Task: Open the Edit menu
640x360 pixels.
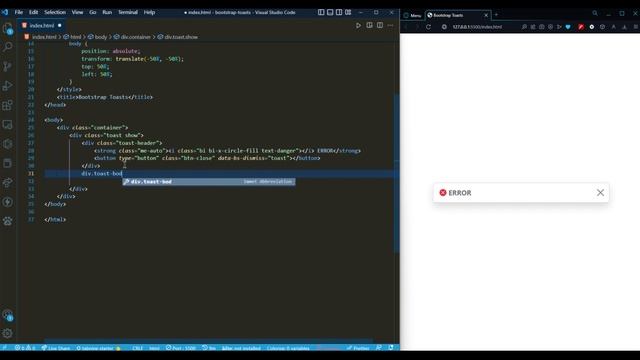Action: 33,12
